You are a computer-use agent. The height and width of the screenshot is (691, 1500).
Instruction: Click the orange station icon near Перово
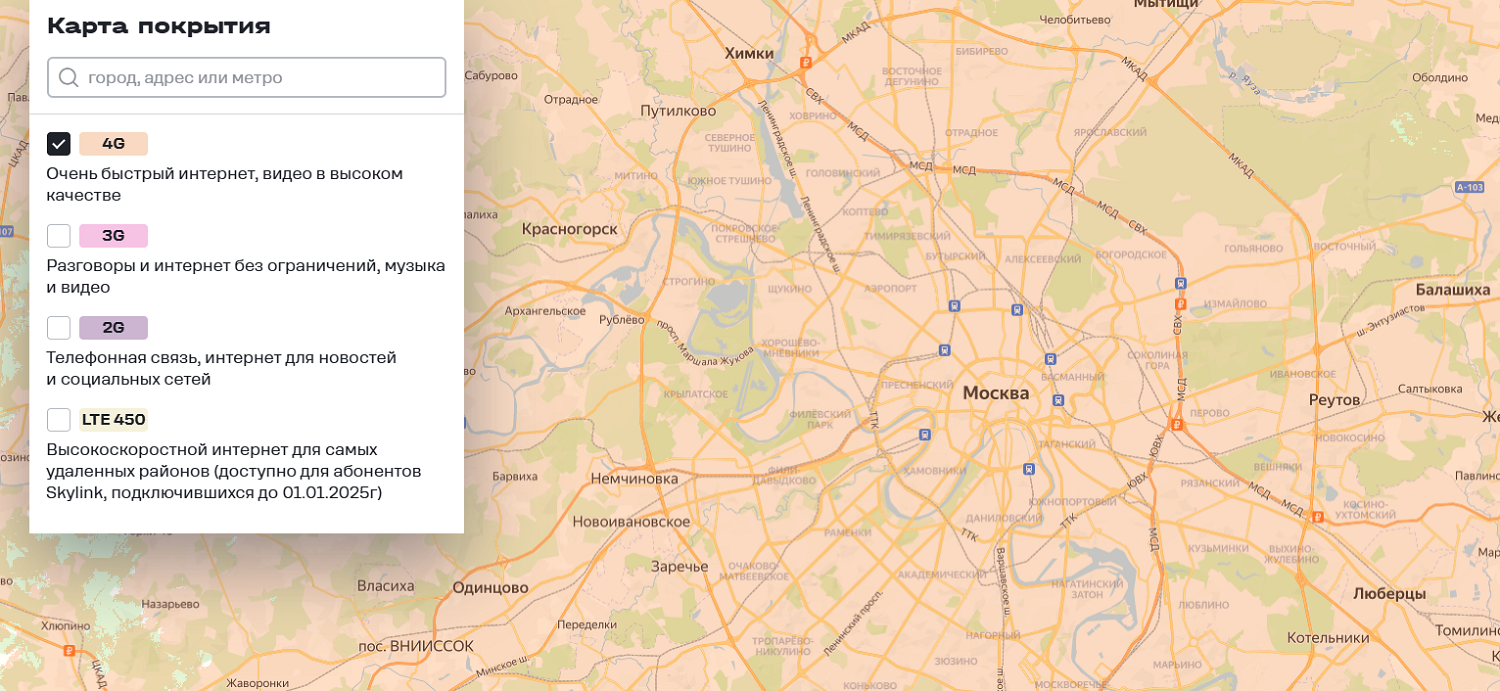(x=1177, y=424)
